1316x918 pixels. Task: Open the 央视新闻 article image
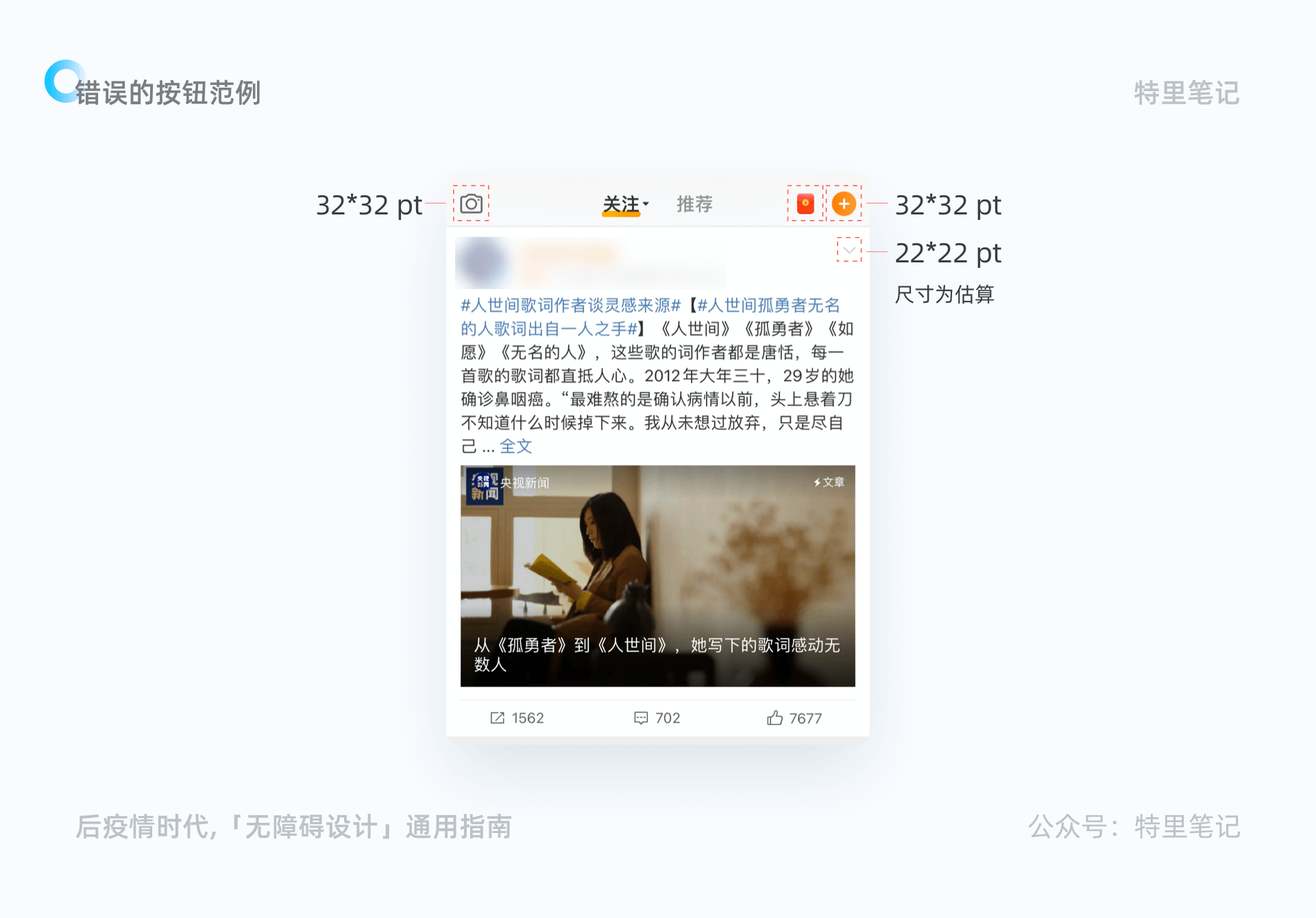658,576
